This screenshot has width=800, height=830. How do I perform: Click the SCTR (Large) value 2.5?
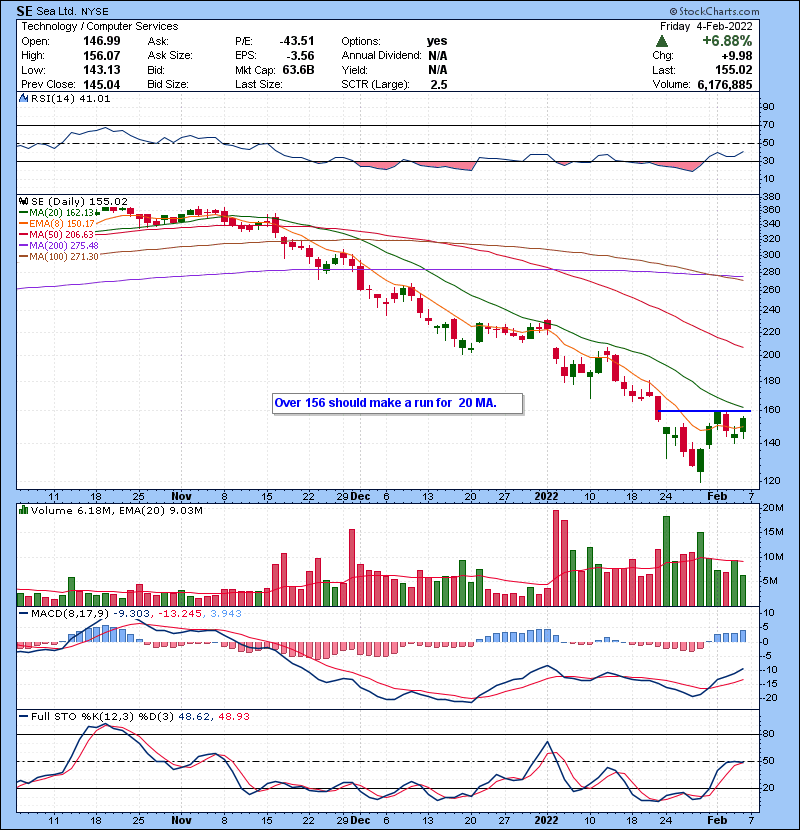(x=439, y=85)
